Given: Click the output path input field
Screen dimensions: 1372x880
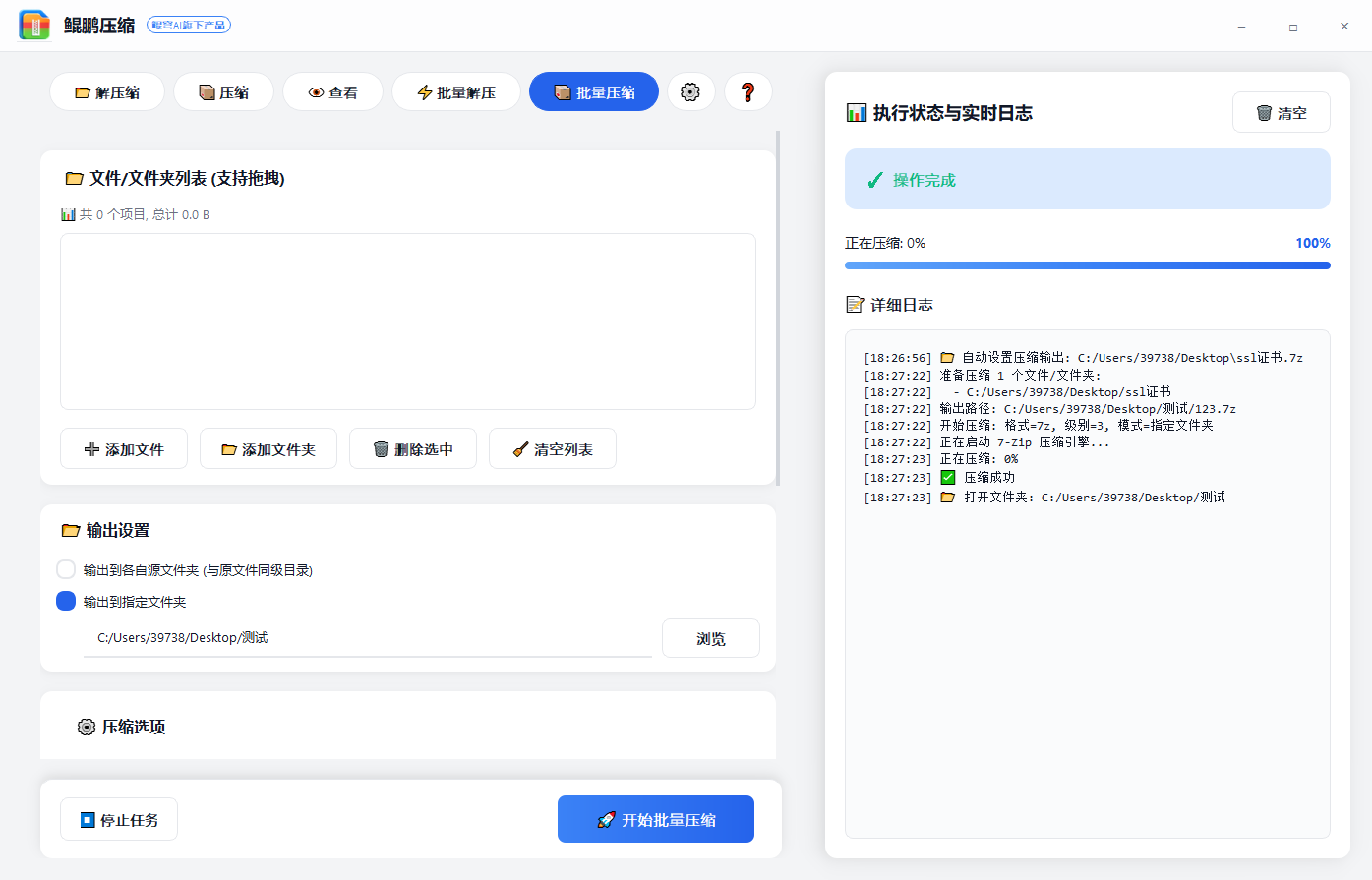Looking at the screenshot, I should 364,637.
